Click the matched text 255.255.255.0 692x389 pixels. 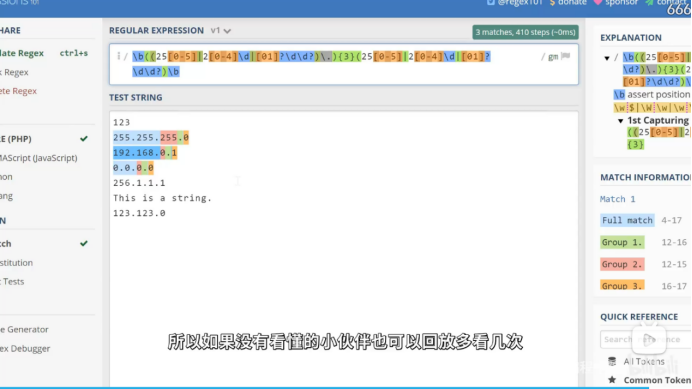(x=151, y=137)
